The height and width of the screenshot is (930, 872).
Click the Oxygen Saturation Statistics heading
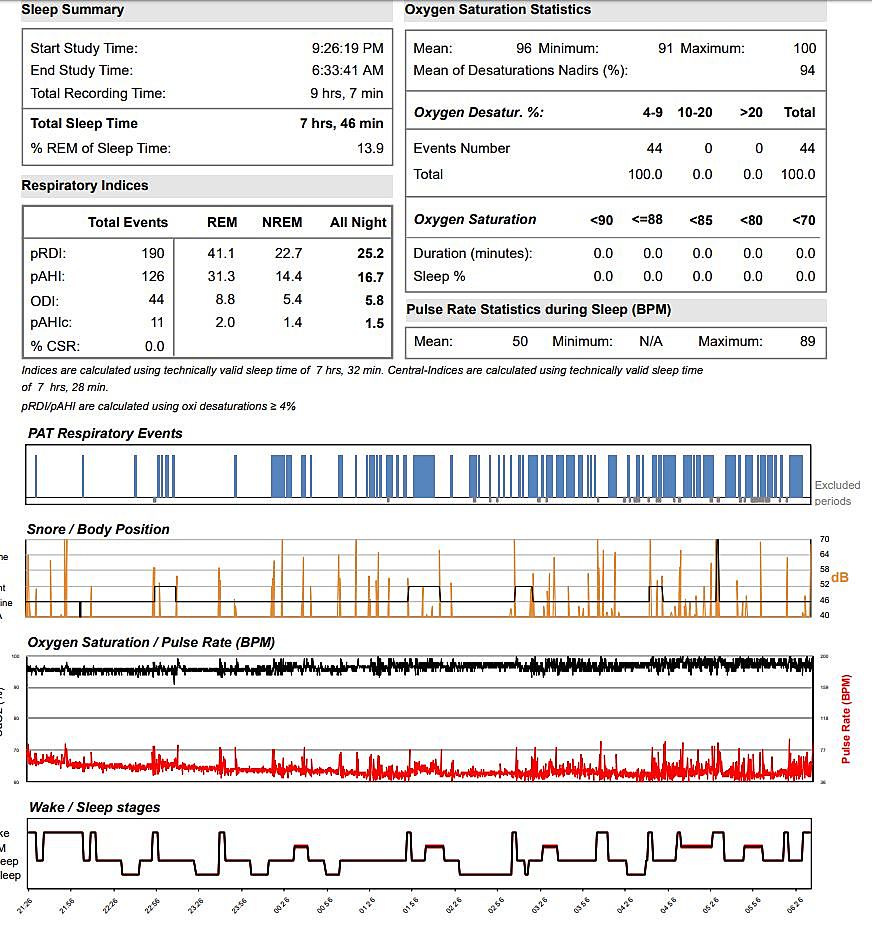(x=498, y=9)
